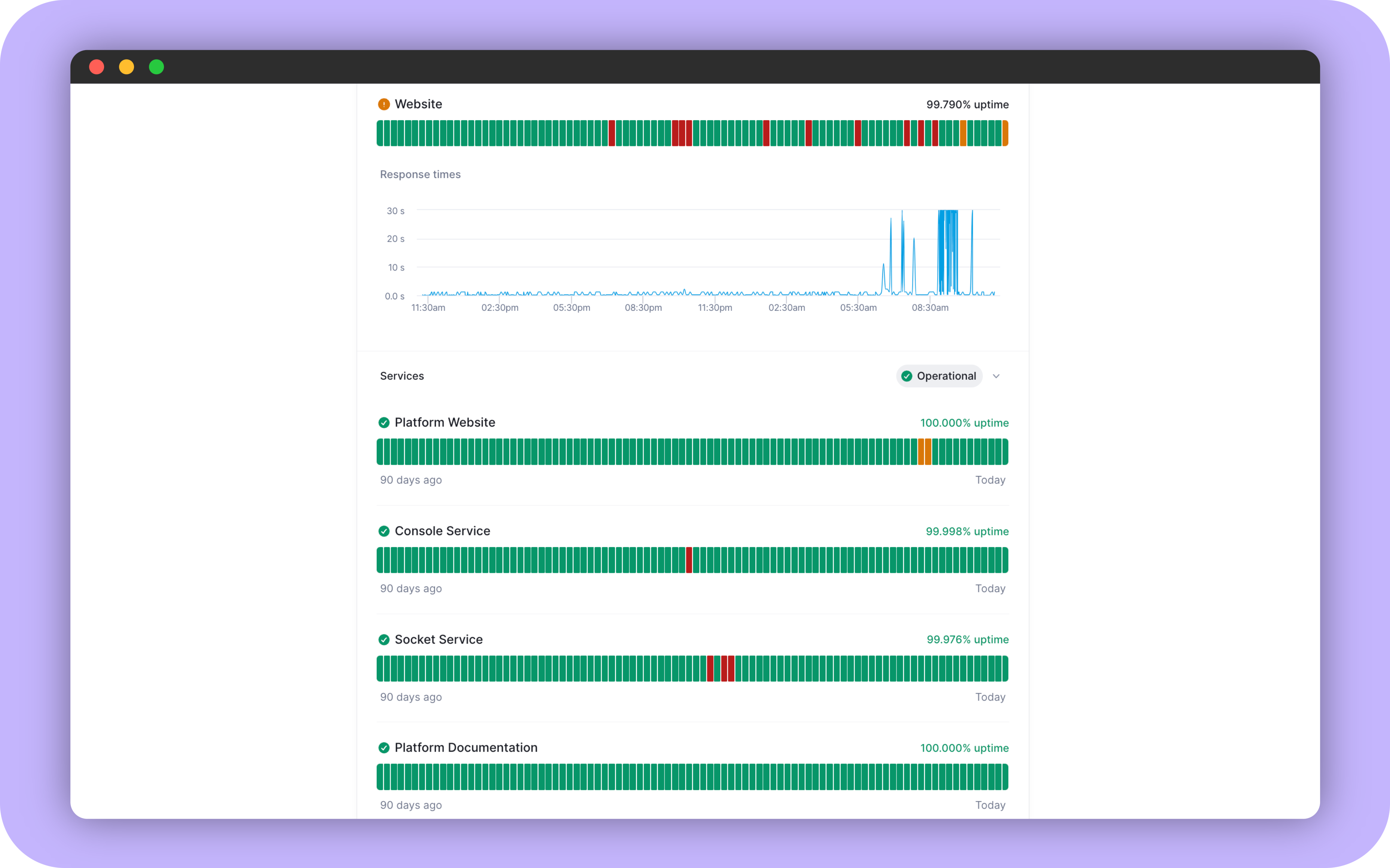
Task: Collapse the Services section using chevron
Action: 996,376
